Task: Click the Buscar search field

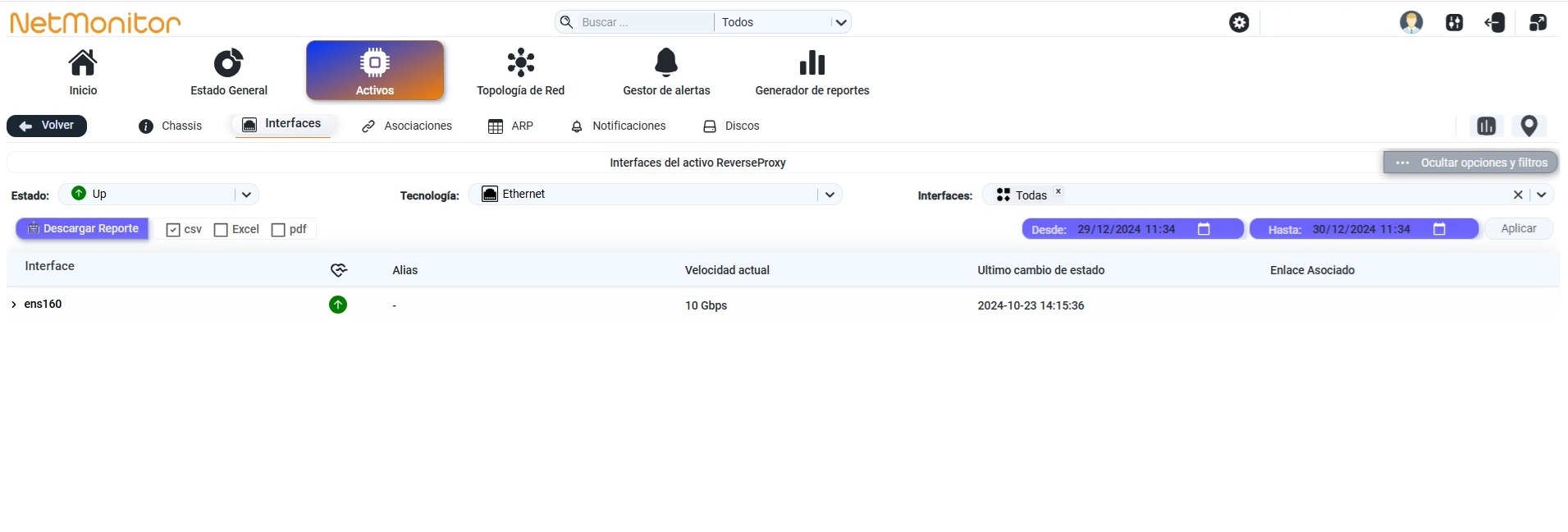Action: [x=645, y=22]
